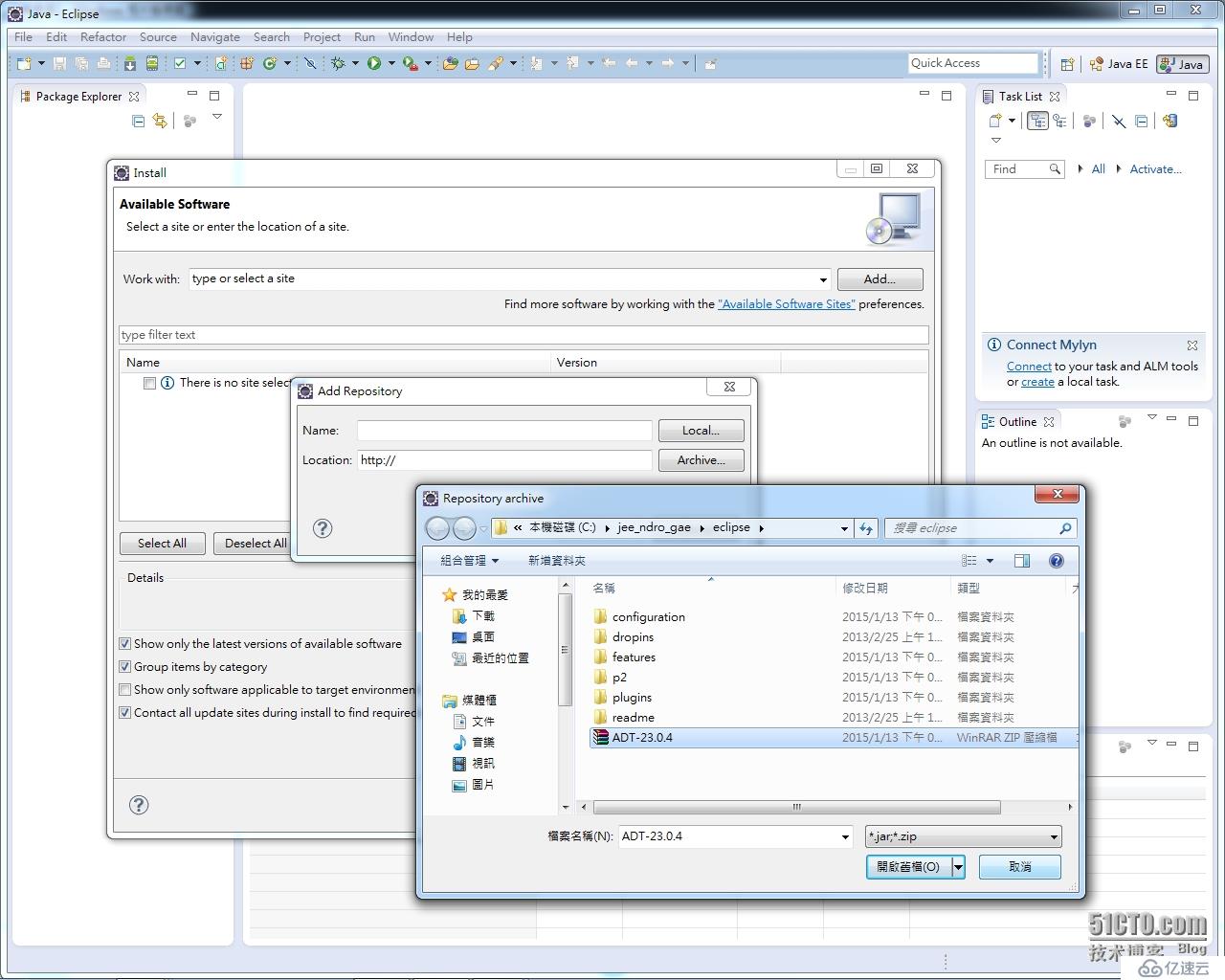Open the 組合管理 organize dropdown
Image resolution: width=1225 pixels, height=980 pixels.
[x=469, y=561]
